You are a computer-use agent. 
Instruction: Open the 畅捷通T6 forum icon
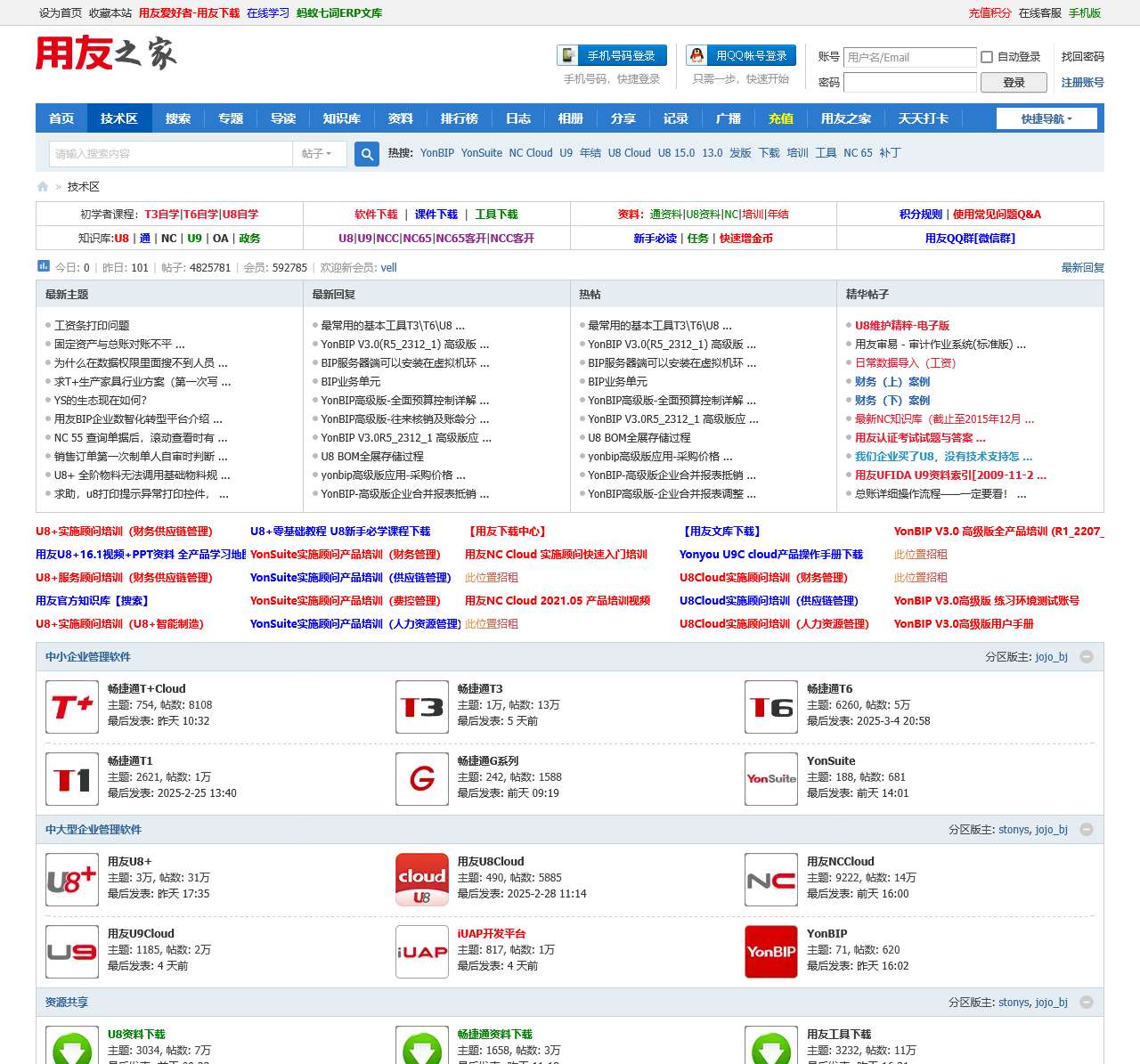pyautogui.click(x=771, y=707)
